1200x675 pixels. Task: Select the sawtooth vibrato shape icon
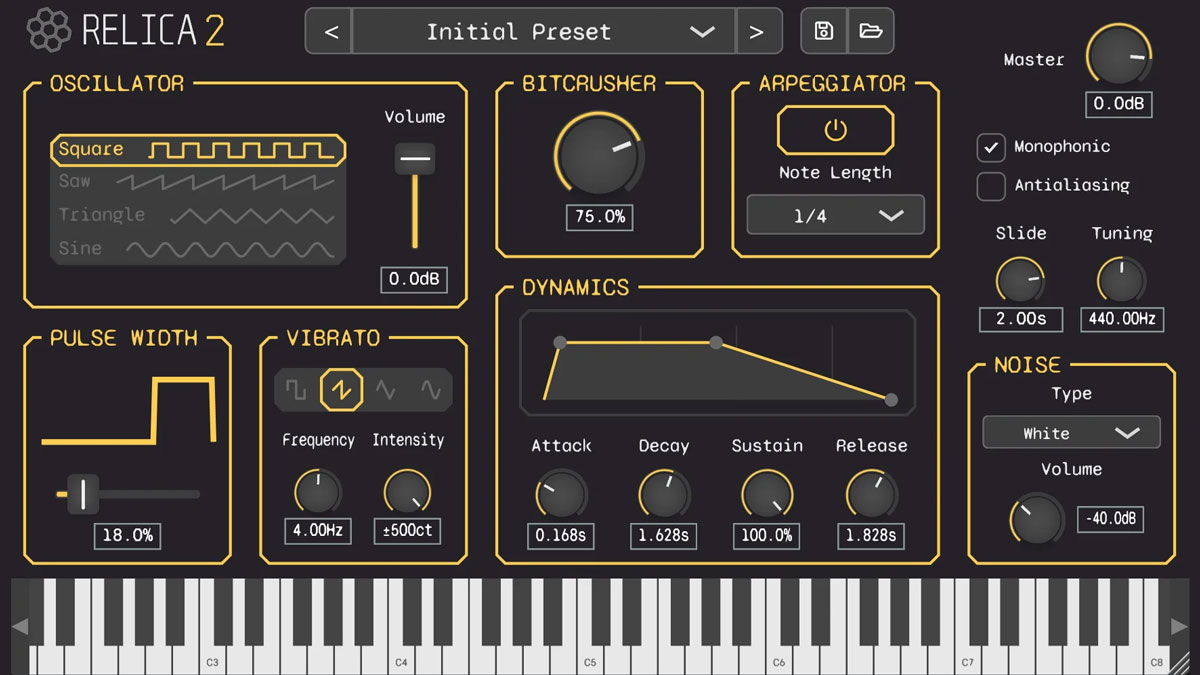pyautogui.click(x=341, y=390)
